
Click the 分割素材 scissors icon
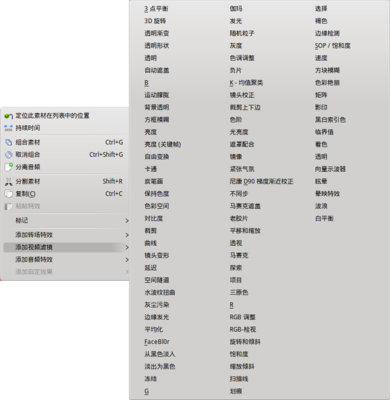click(x=9, y=182)
